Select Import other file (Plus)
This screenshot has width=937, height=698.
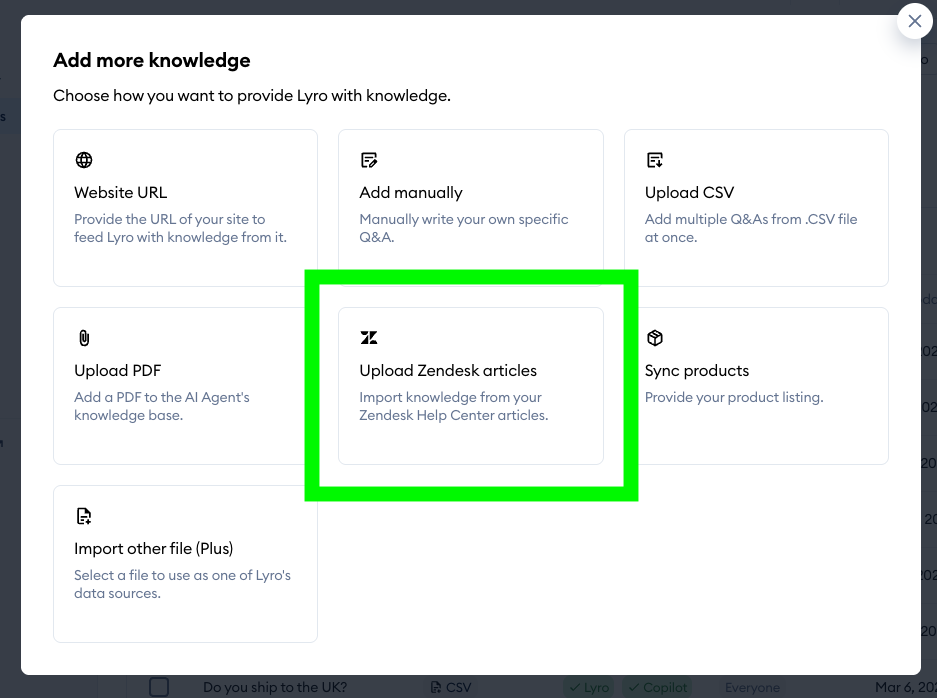tap(153, 548)
